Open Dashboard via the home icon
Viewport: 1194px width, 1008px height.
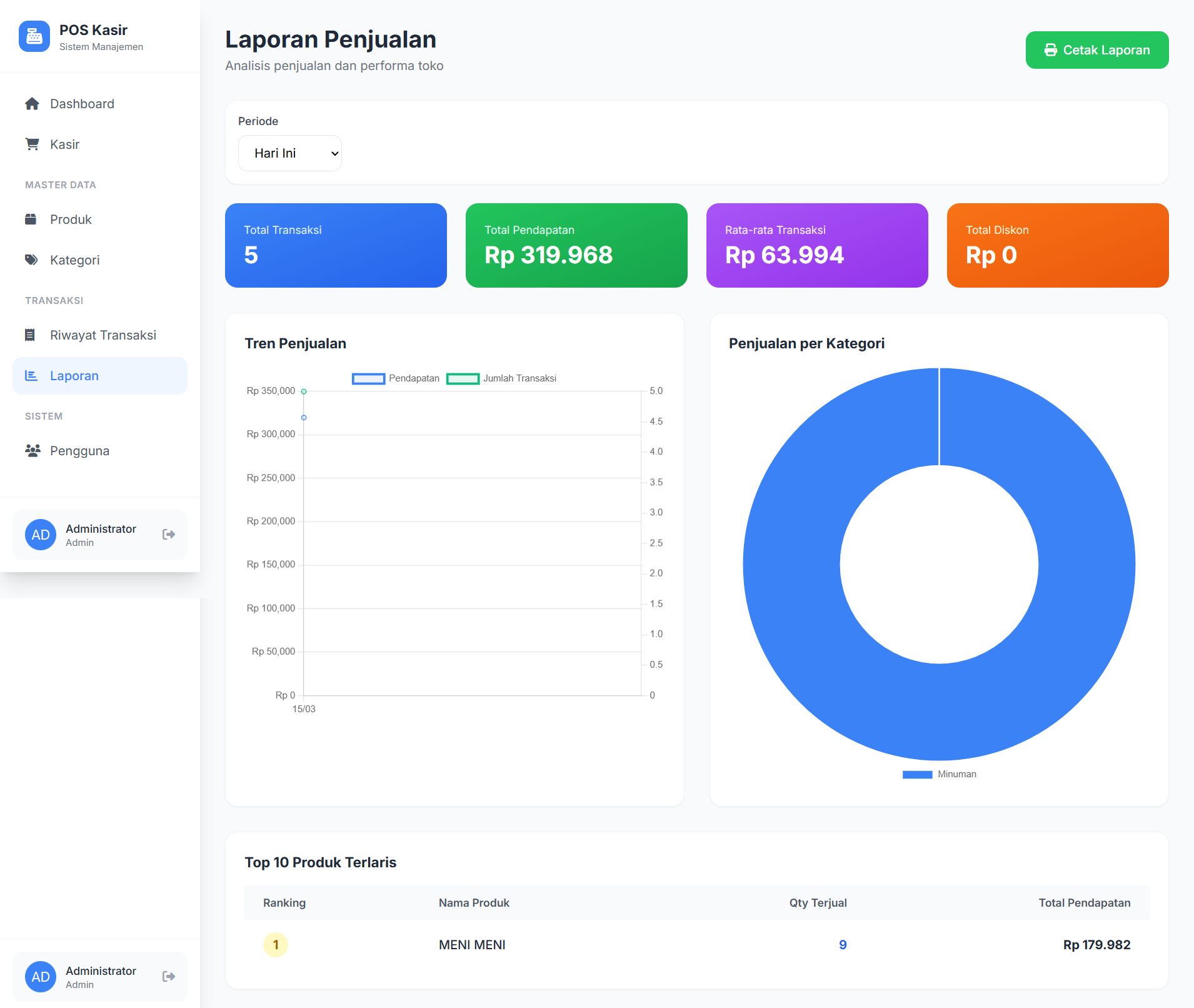32,104
